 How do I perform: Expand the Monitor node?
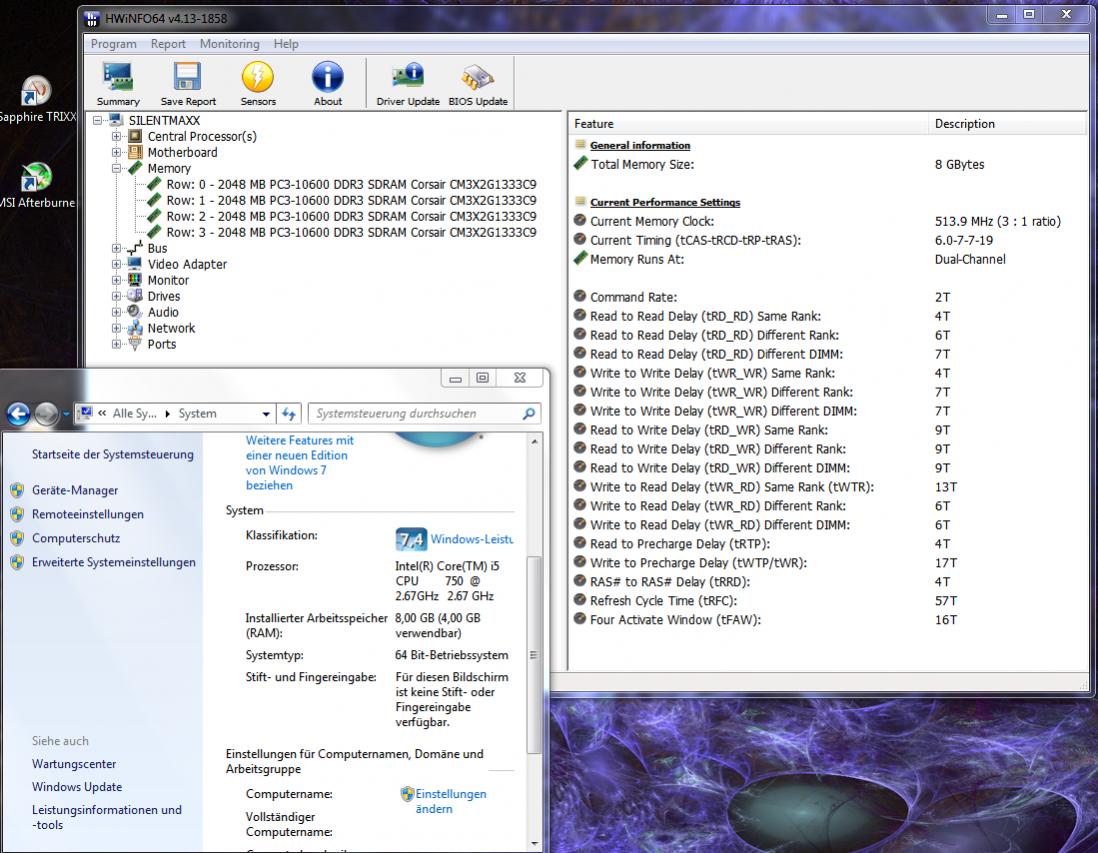(116, 281)
